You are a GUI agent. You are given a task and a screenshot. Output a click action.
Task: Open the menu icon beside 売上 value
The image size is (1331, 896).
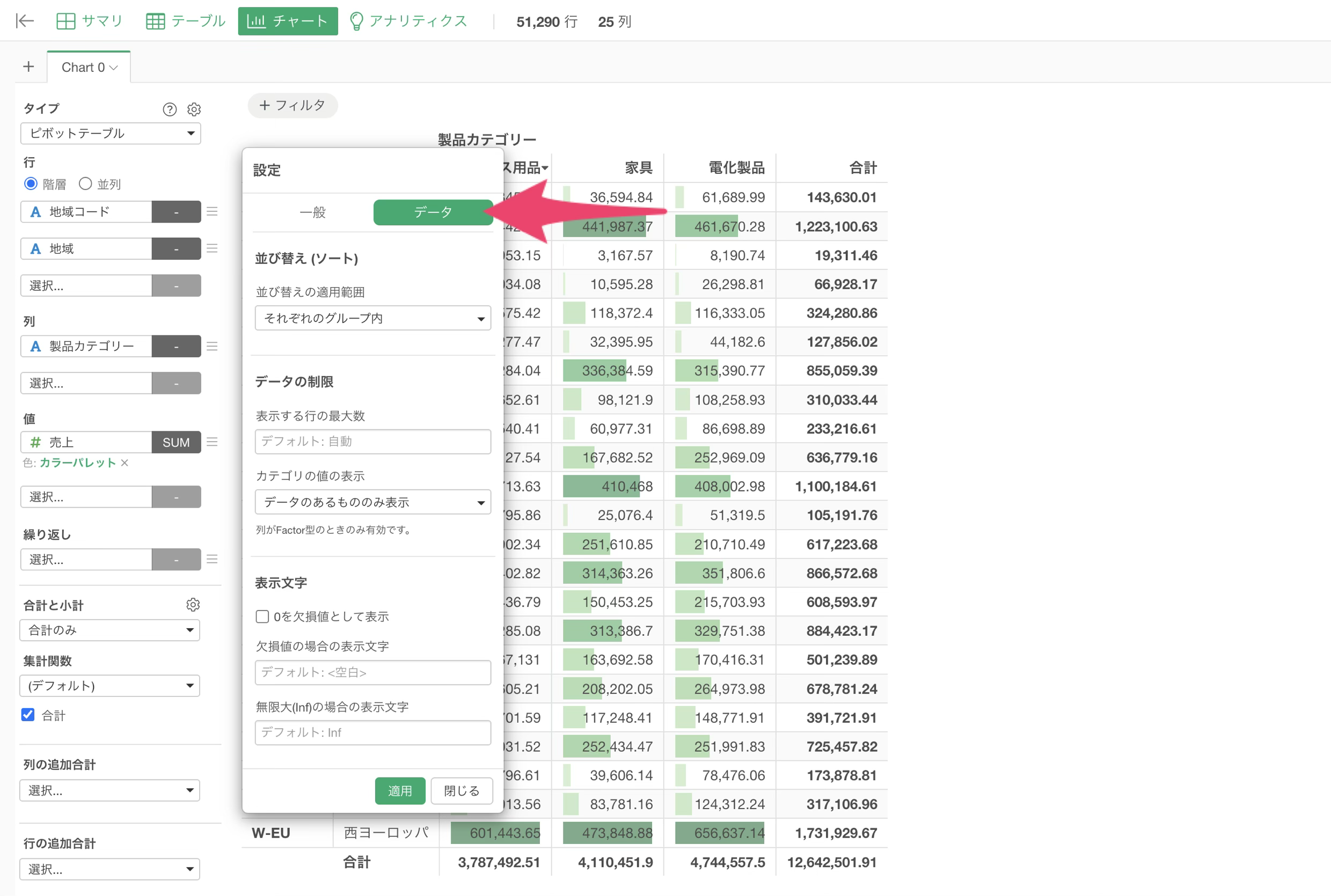click(212, 442)
